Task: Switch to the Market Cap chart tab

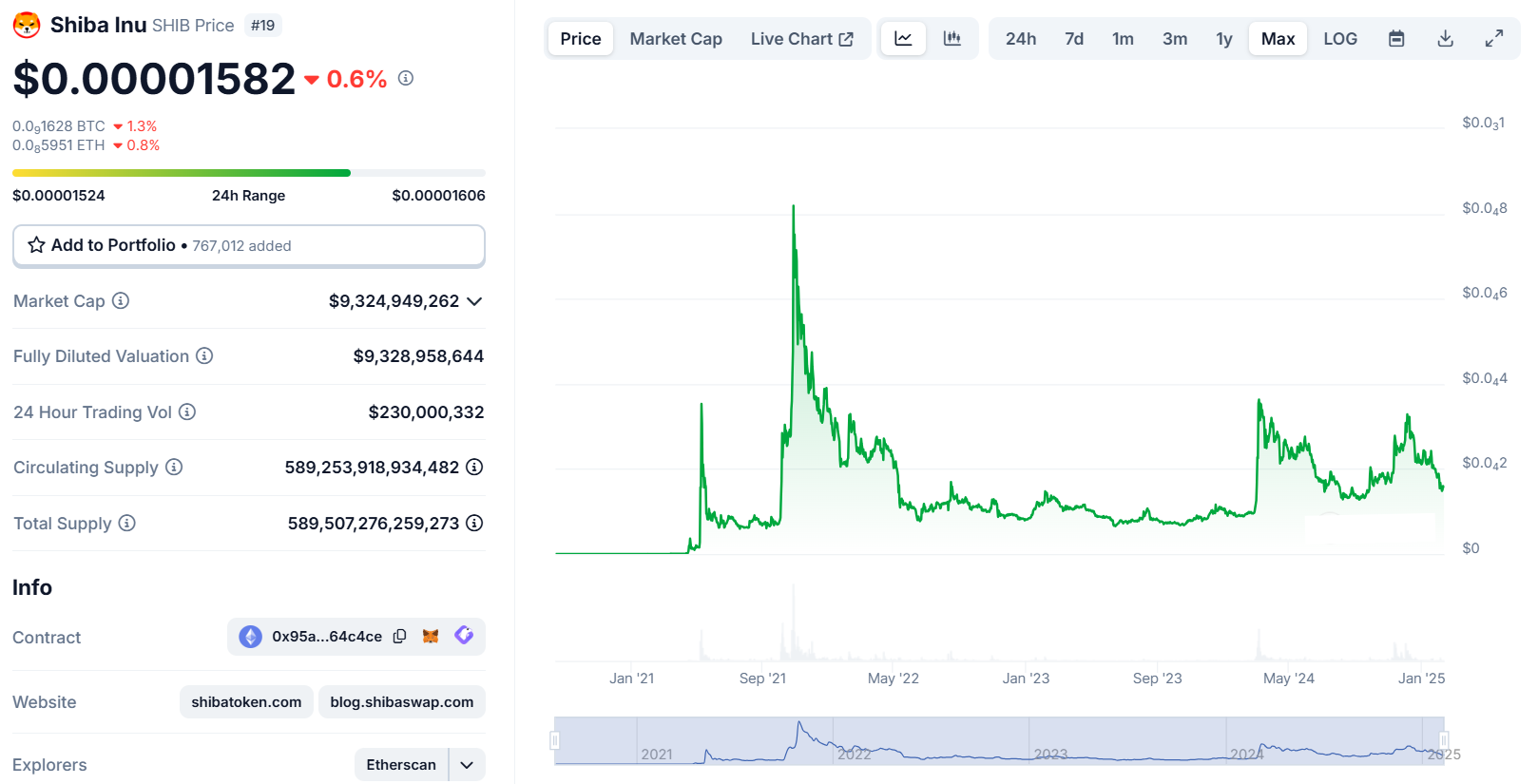Action: tap(676, 39)
